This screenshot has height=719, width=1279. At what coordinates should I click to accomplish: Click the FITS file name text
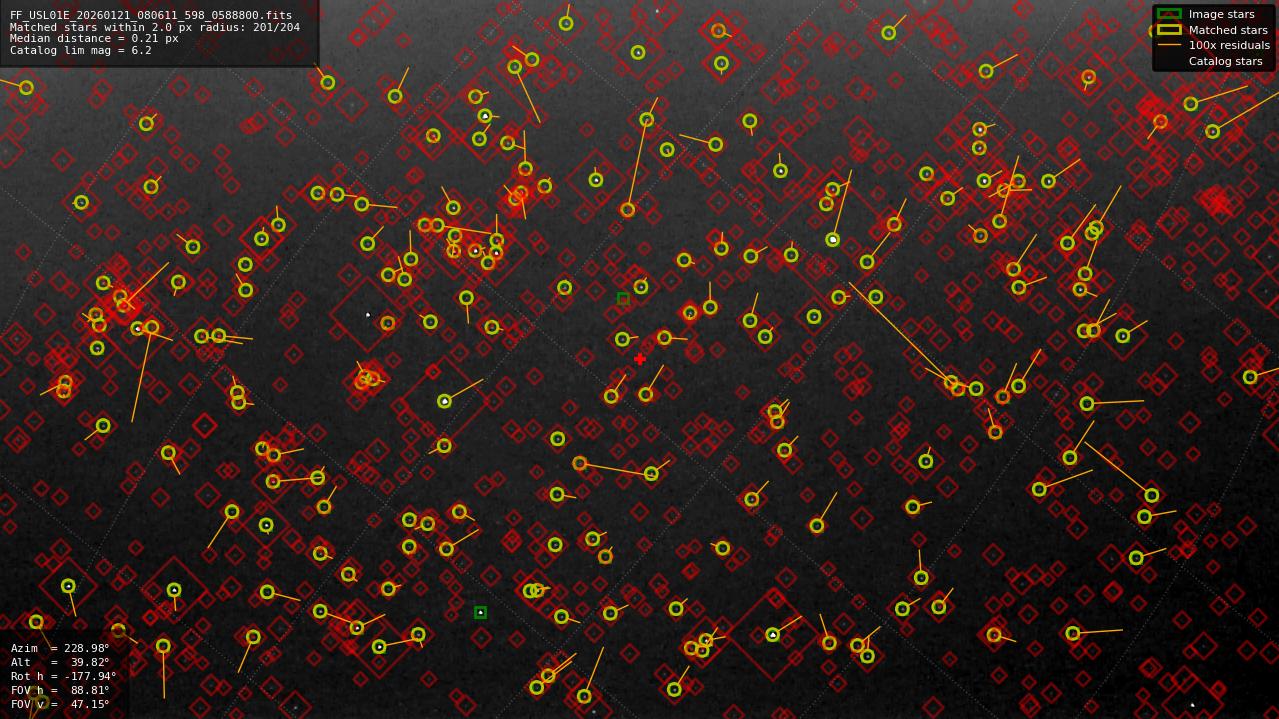(151, 16)
